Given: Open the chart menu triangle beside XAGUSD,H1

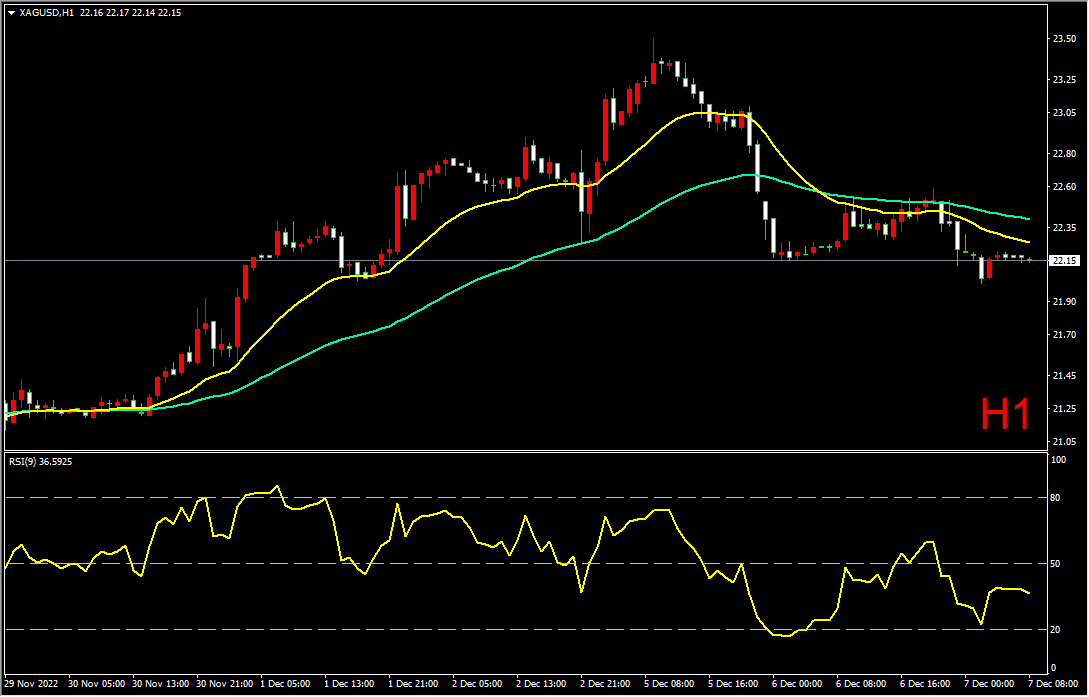Looking at the screenshot, I should pos(11,12).
